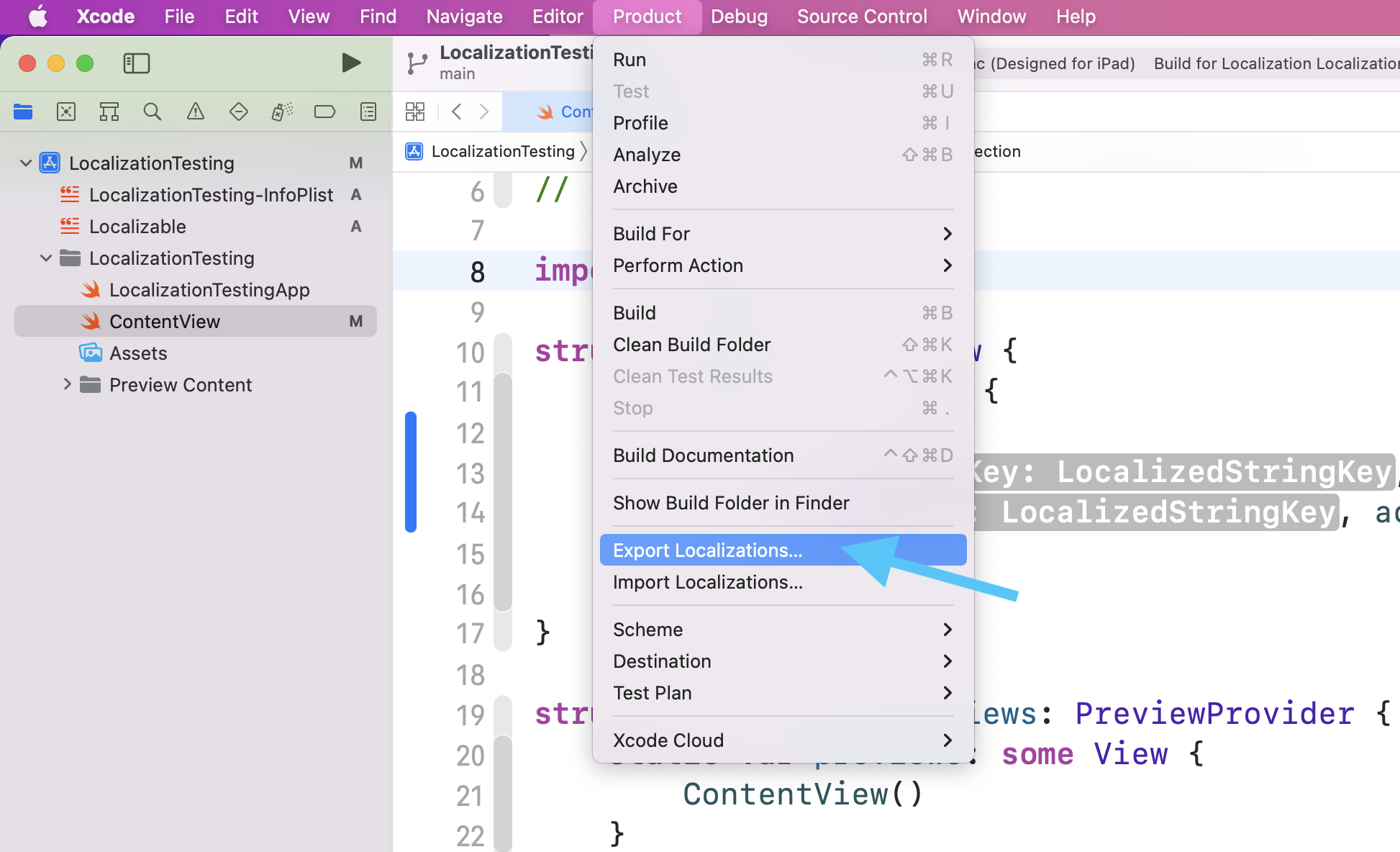Image resolution: width=1400 pixels, height=852 pixels.
Task: Open the Test navigator diamond icon
Action: 239,112
